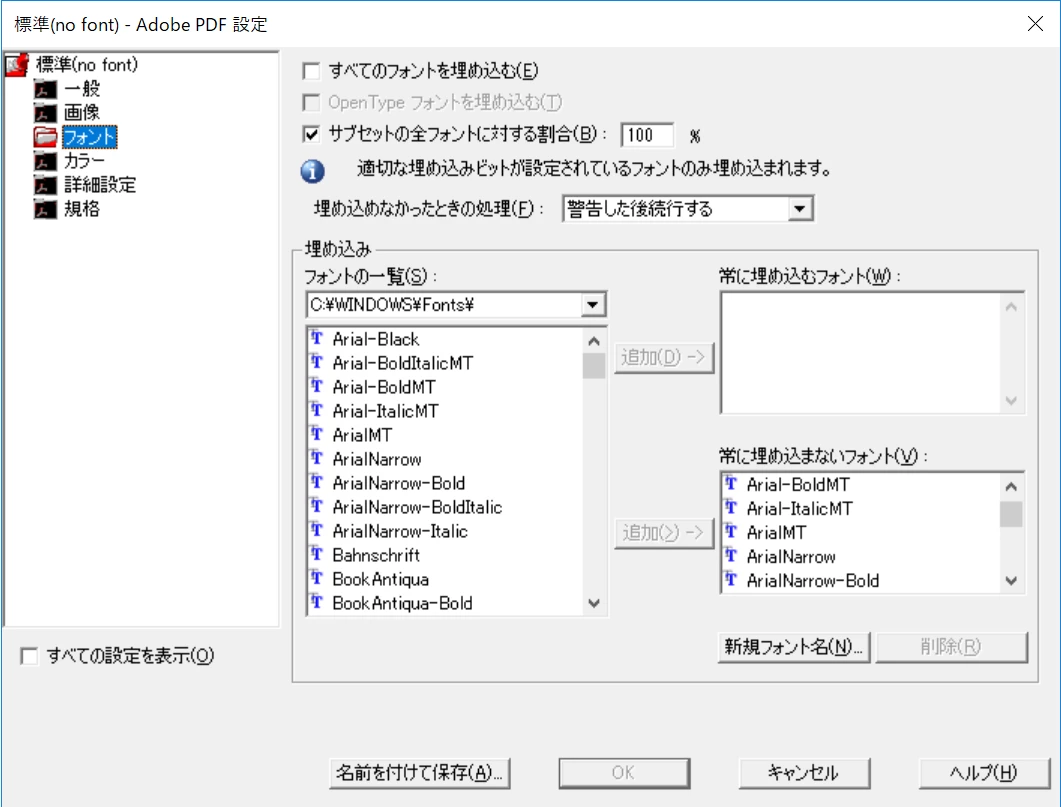Toggle OpenType フォントを埋め込む checkbox
Image resolution: width=1061 pixels, height=807 pixels.
pyautogui.click(x=311, y=103)
